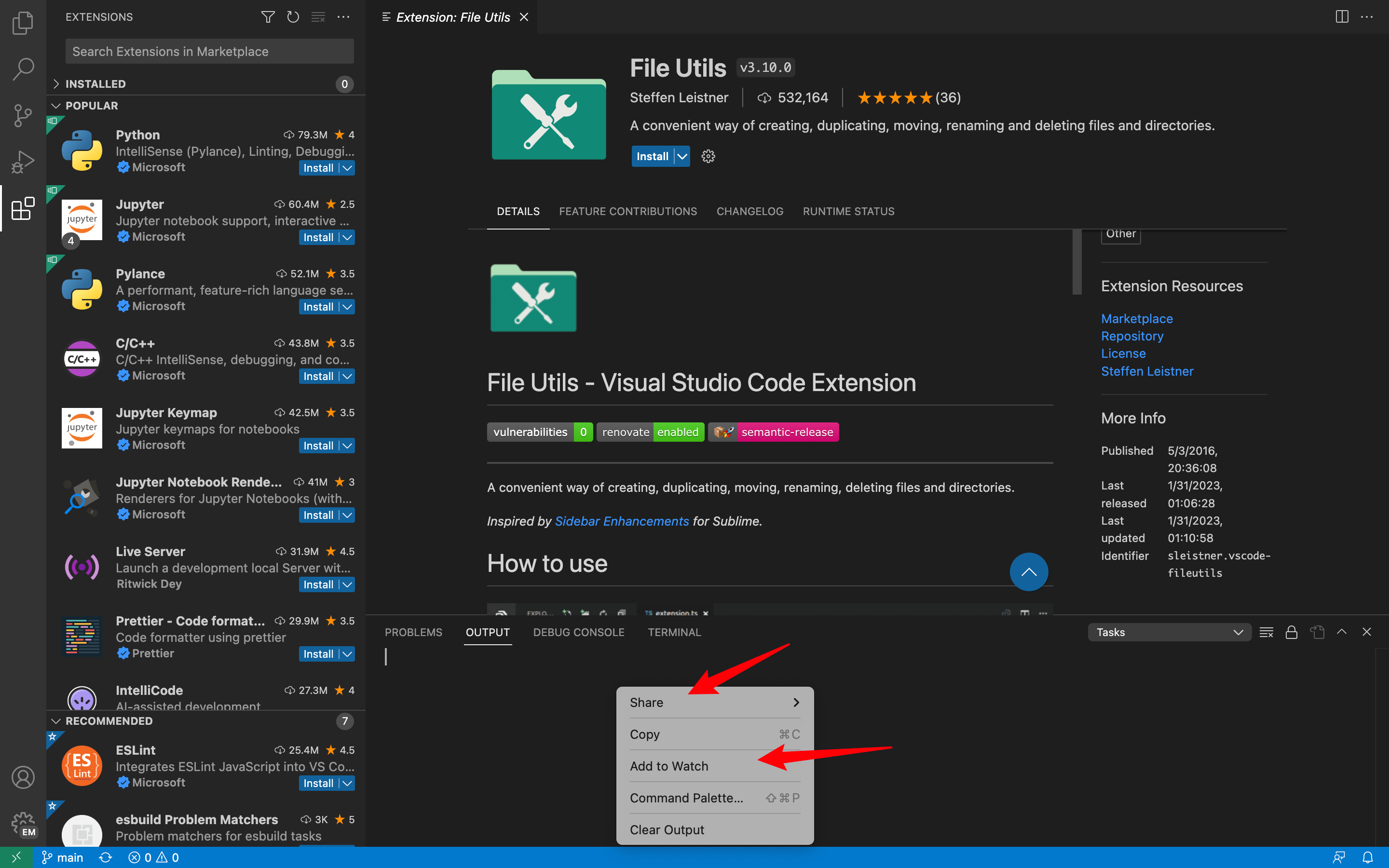Filter extensions with the funnel icon
Viewport: 1389px width, 868px height.
(x=268, y=17)
